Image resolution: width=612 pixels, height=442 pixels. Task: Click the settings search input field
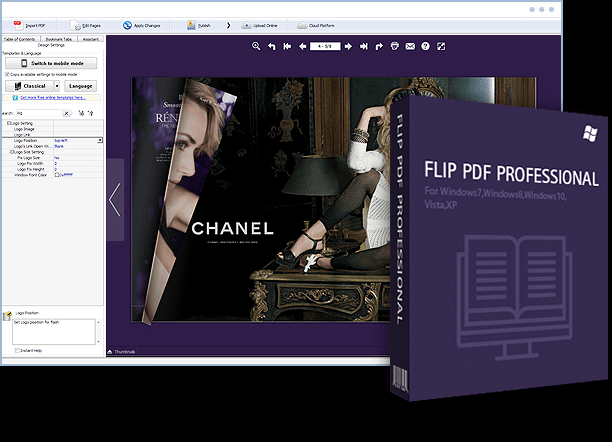tap(38, 113)
